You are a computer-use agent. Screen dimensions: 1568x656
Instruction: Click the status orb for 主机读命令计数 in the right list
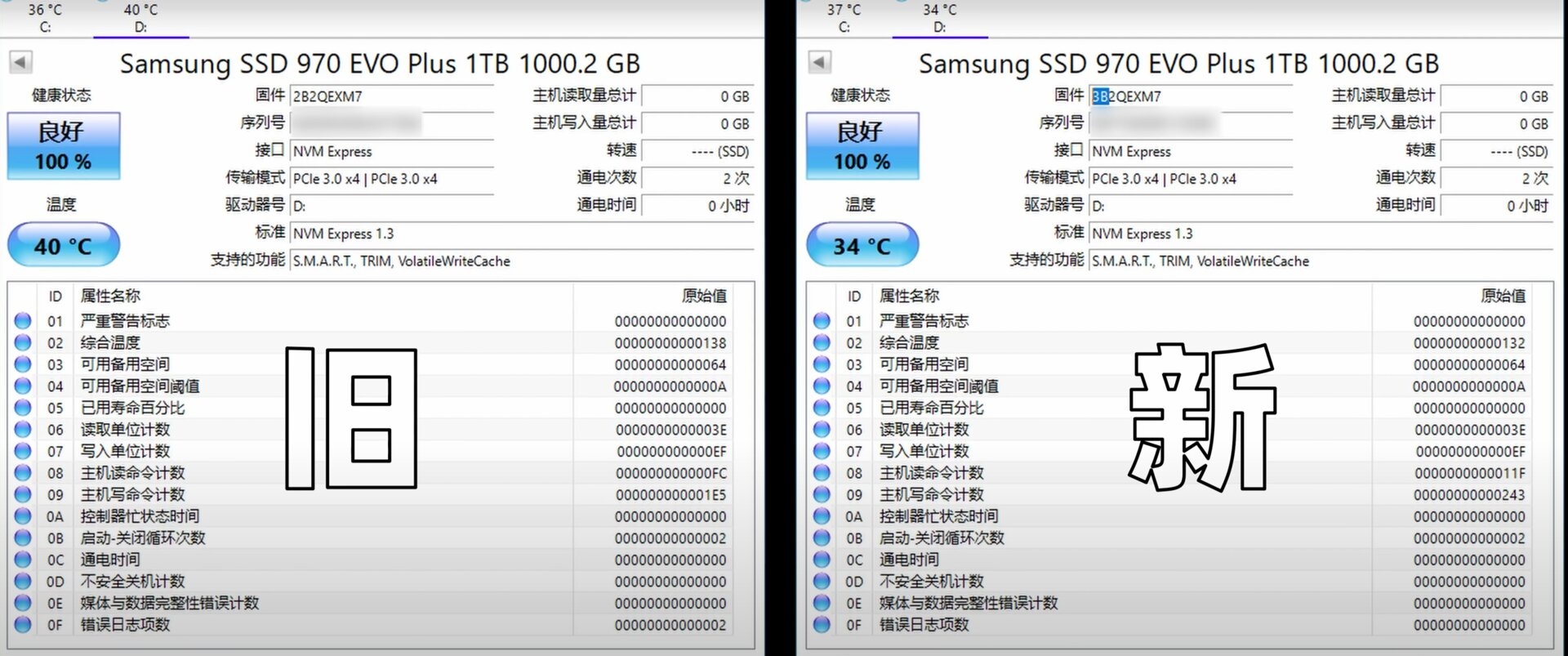(x=822, y=473)
